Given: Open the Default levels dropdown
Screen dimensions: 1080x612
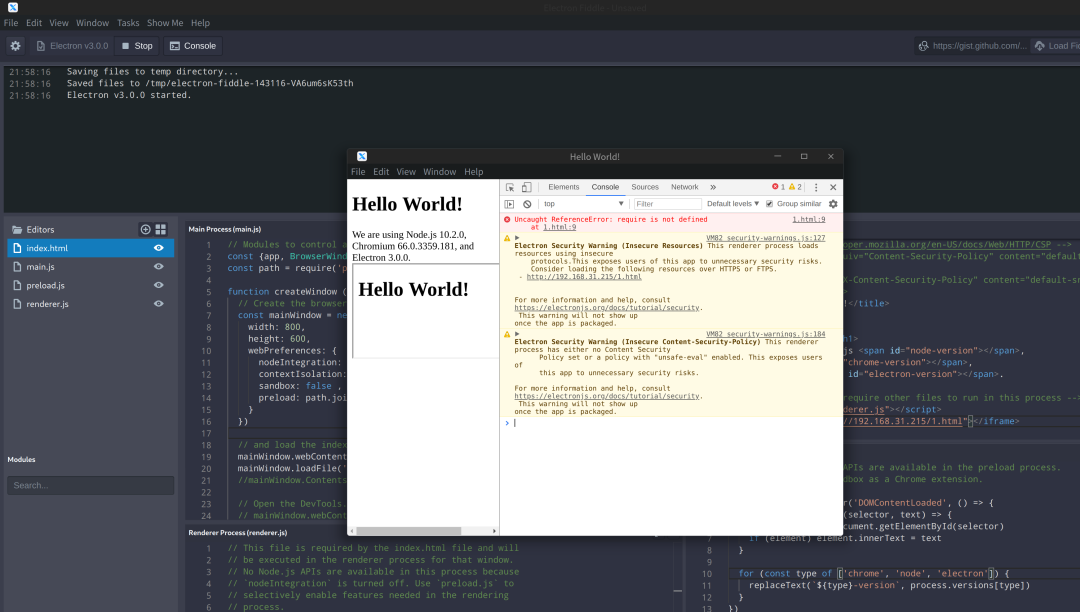Looking at the screenshot, I should pyautogui.click(x=733, y=204).
